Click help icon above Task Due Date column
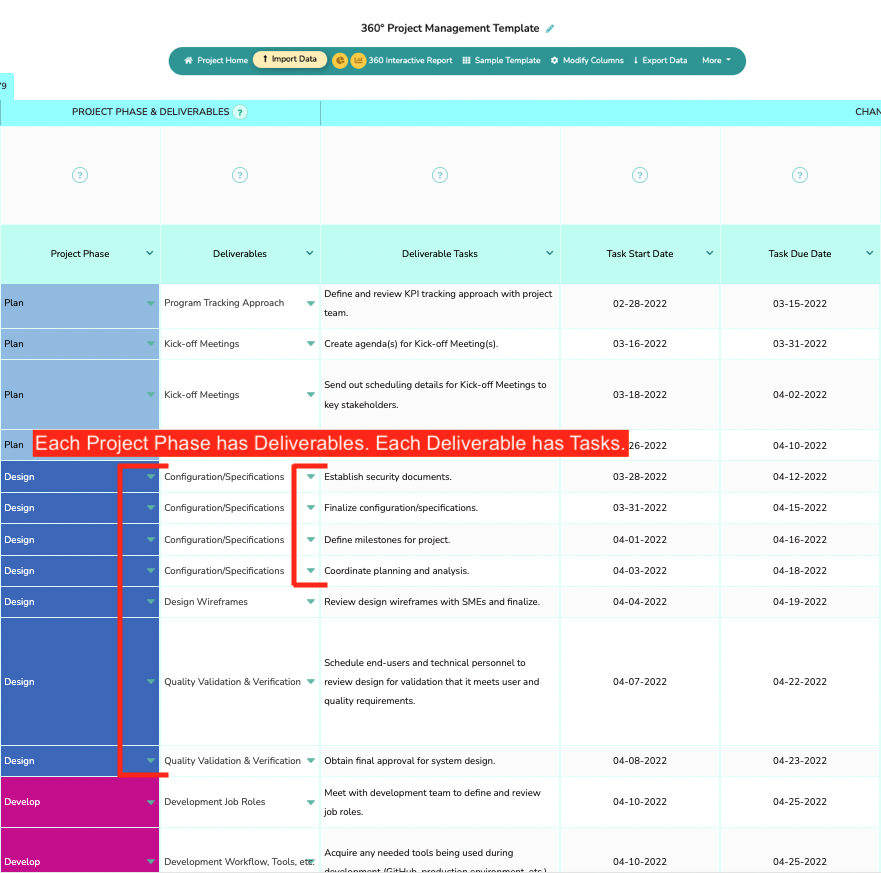 pyautogui.click(x=800, y=175)
